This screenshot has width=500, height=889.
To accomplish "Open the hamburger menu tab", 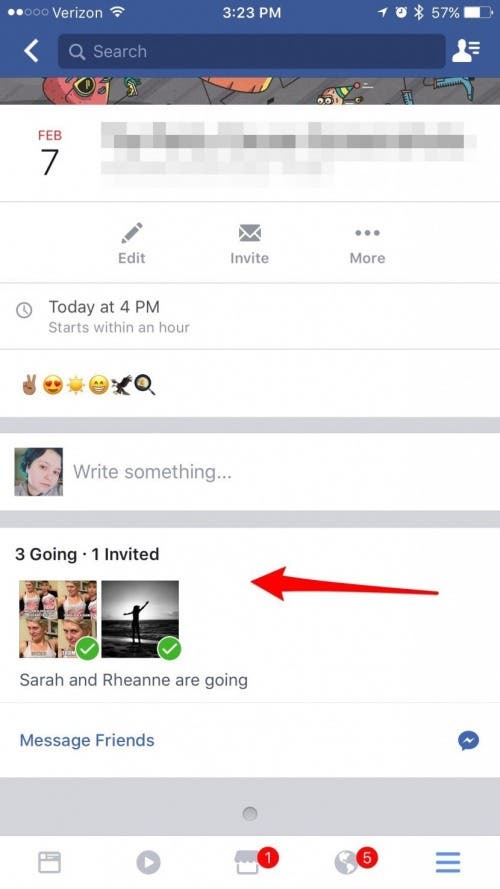I will pyautogui.click(x=448, y=862).
